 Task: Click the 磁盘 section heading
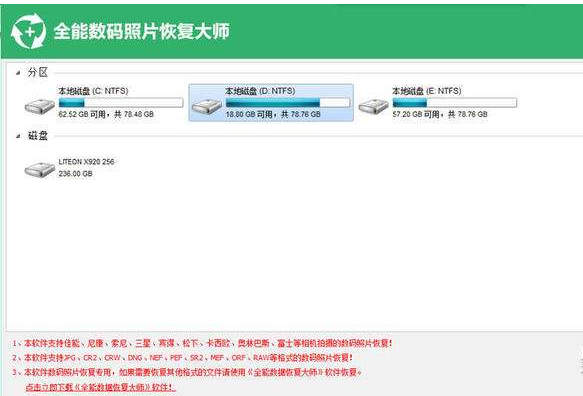[38, 136]
